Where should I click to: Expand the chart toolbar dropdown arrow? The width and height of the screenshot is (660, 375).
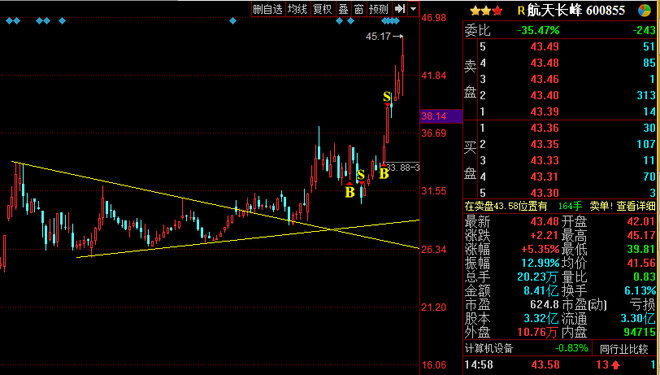point(413,9)
